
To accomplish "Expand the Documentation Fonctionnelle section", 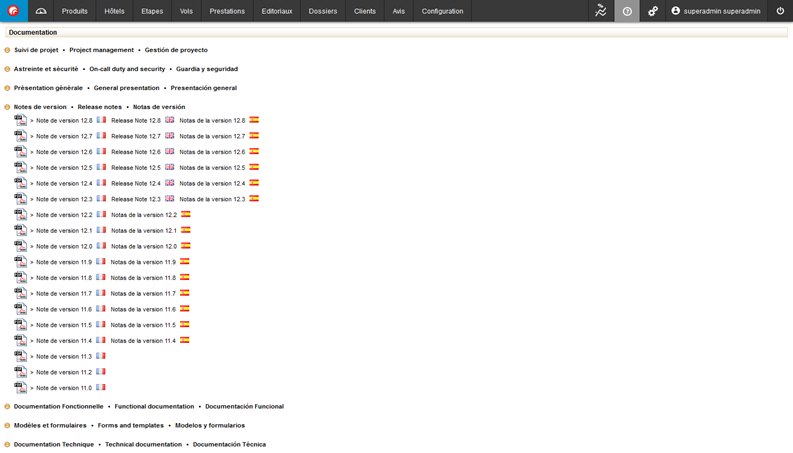I will (x=7, y=407).
